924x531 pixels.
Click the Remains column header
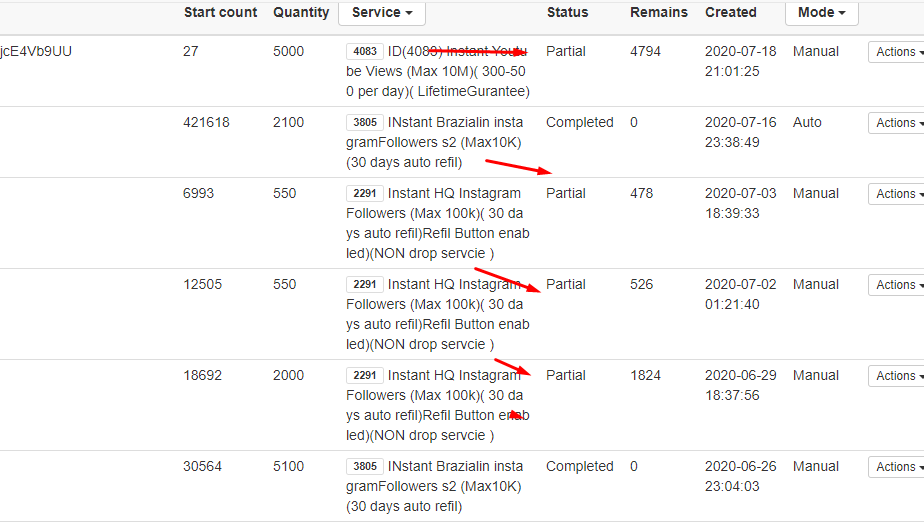click(x=659, y=12)
